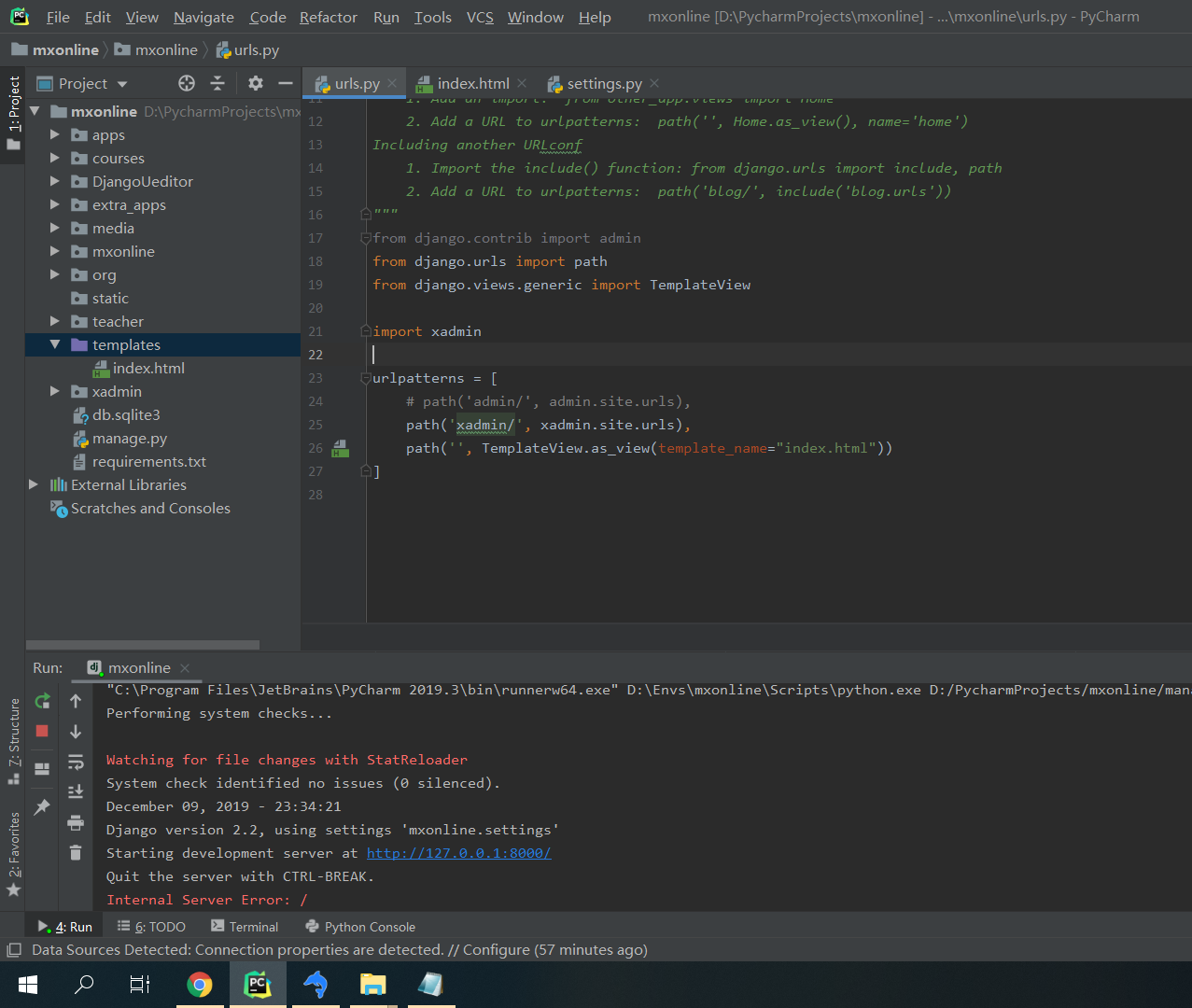Open Chrome from the Windows taskbar
The width and height of the screenshot is (1192, 1008).
(199, 985)
